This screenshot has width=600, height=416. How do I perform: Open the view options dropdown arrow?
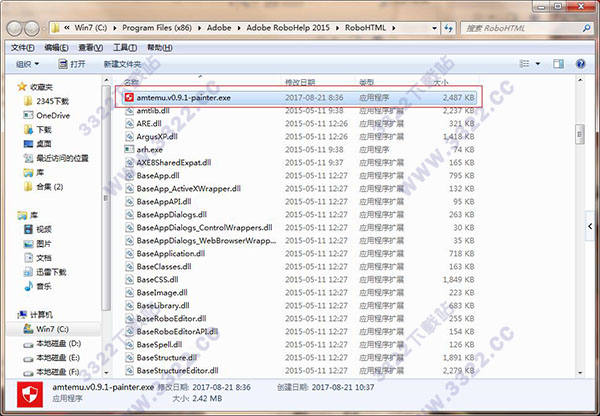pyautogui.click(x=538, y=64)
